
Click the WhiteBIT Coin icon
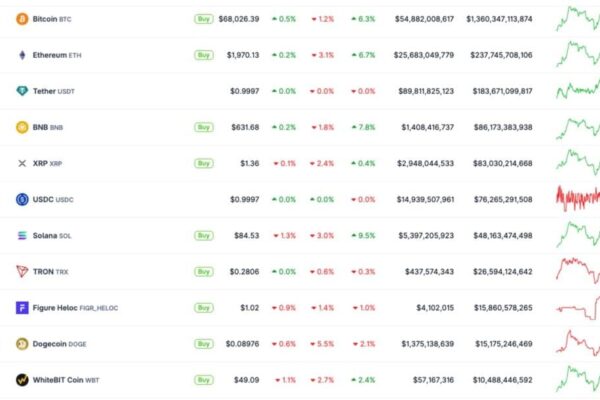pyautogui.click(x=22, y=380)
